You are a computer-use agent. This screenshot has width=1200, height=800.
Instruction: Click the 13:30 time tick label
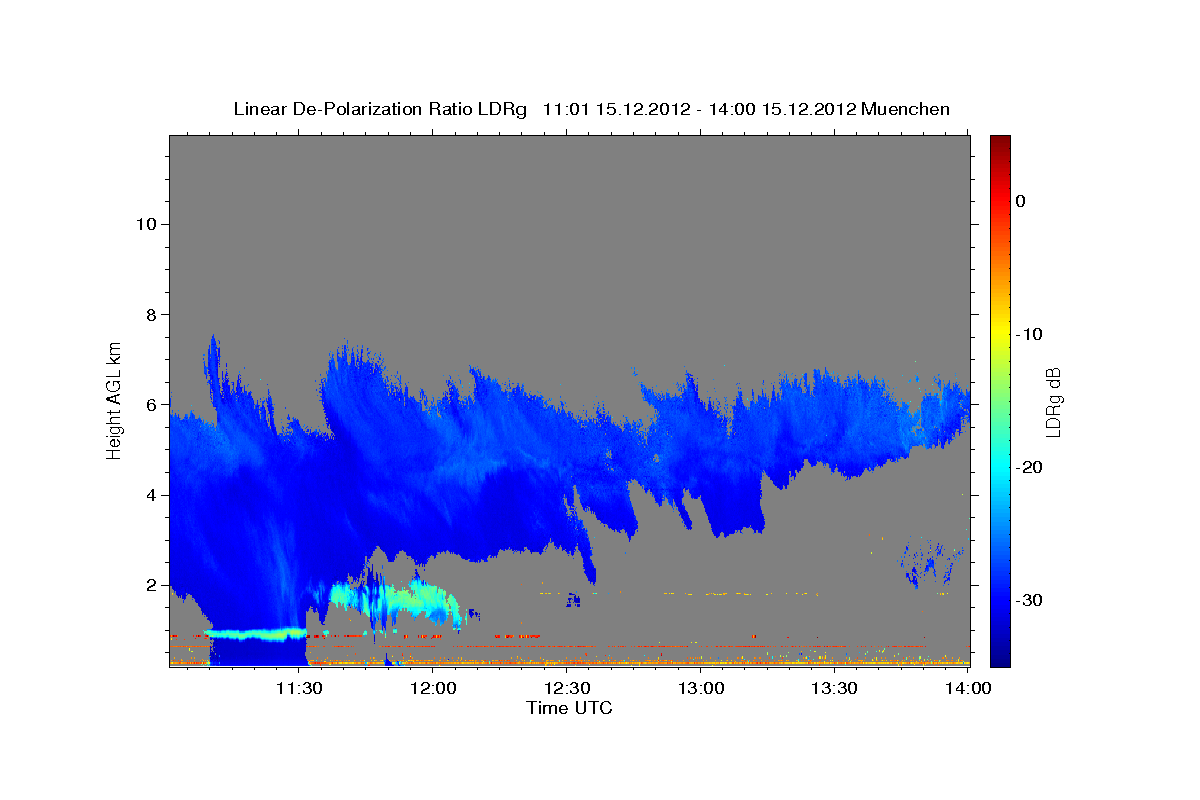[834, 688]
